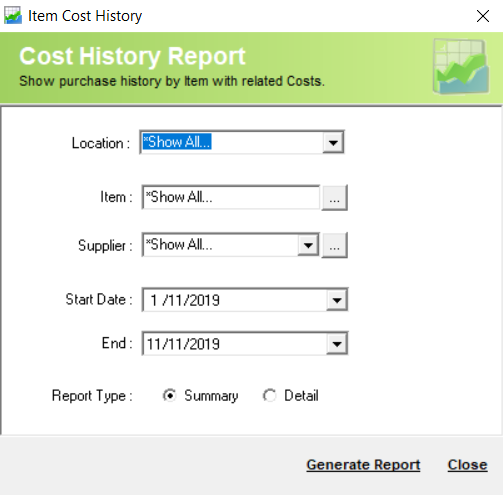Open the Item browse ellipsis button
This screenshot has width=503, height=495.
(334, 198)
